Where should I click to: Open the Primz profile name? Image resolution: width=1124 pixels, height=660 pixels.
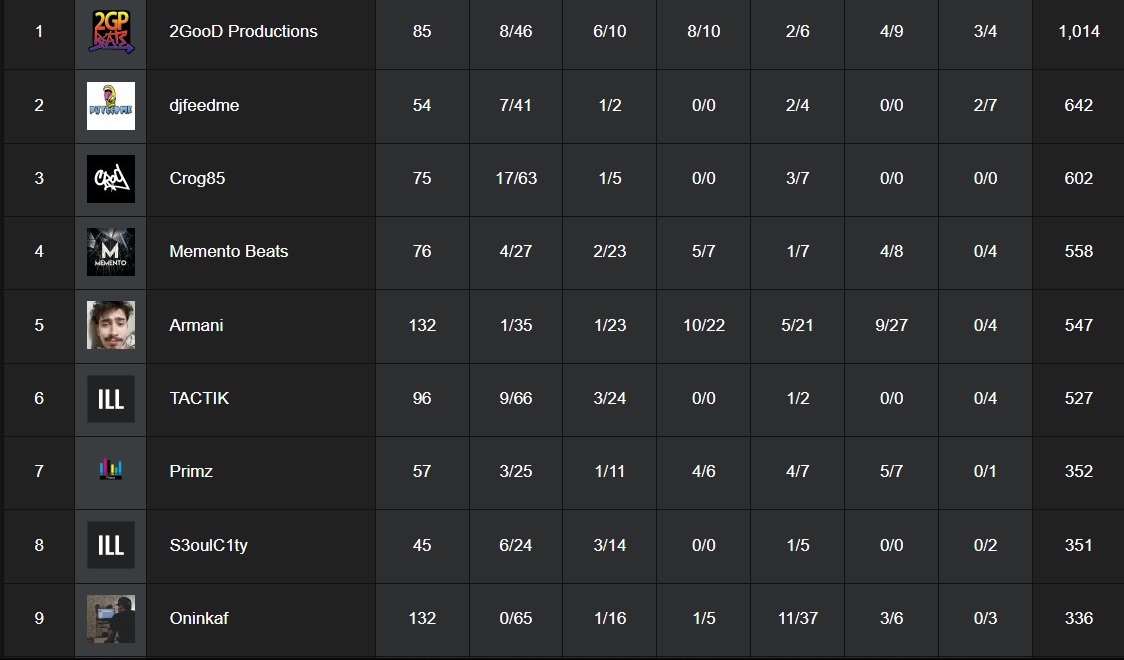pyautogui.click(x=191, y=471)
